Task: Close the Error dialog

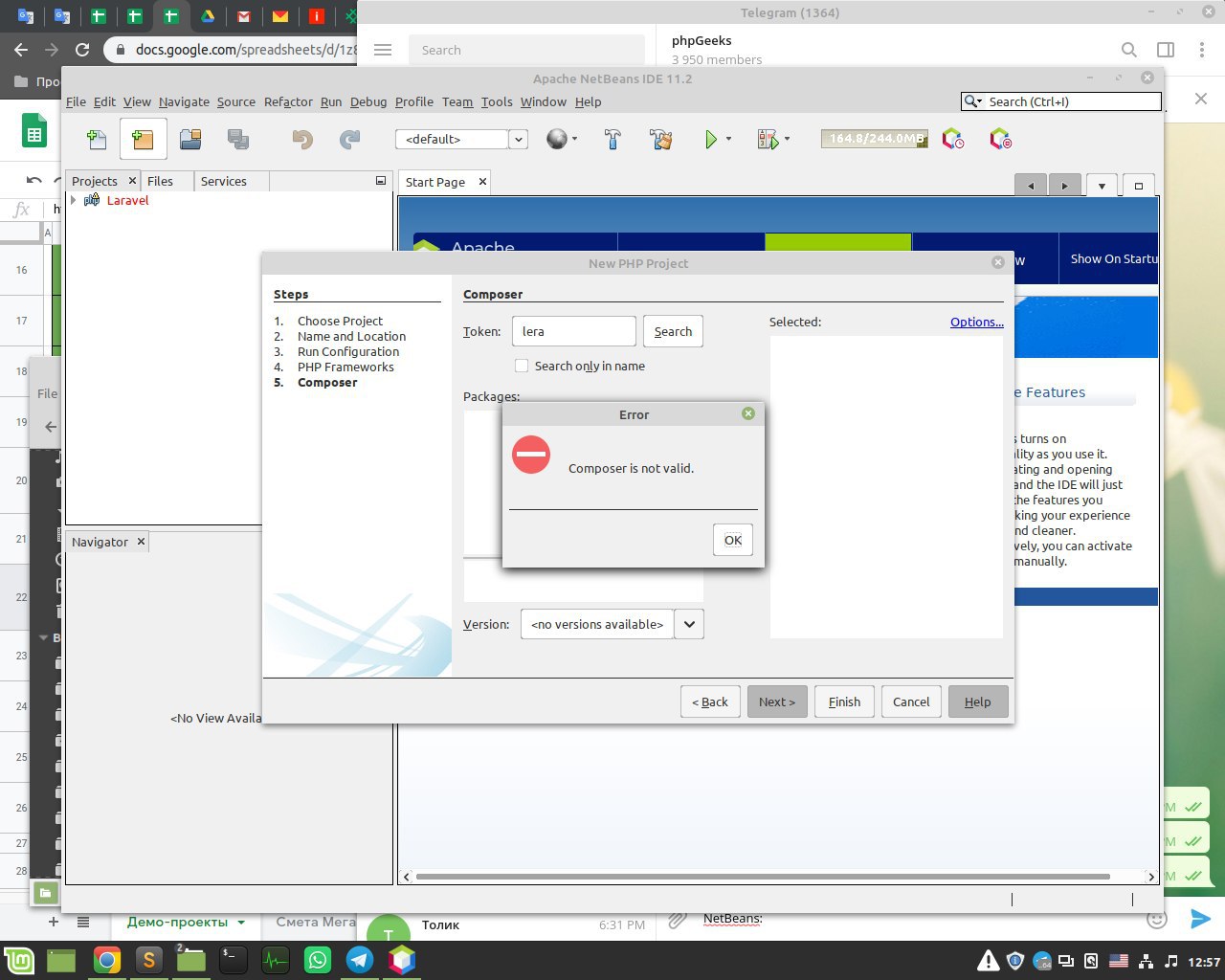Action: (x=748, y=413)
